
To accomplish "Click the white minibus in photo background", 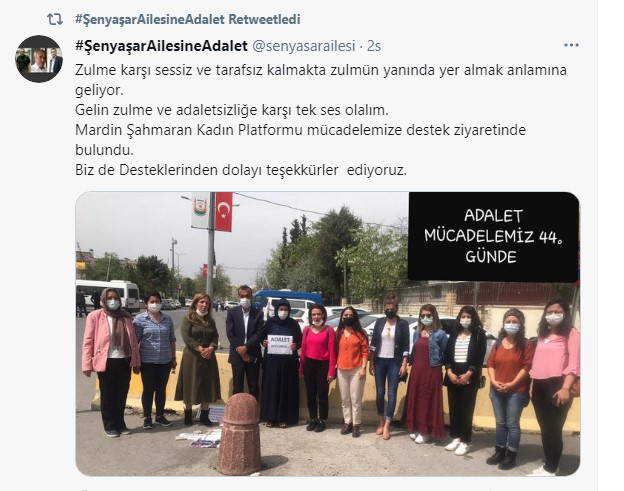I will [x=107, y=295].
